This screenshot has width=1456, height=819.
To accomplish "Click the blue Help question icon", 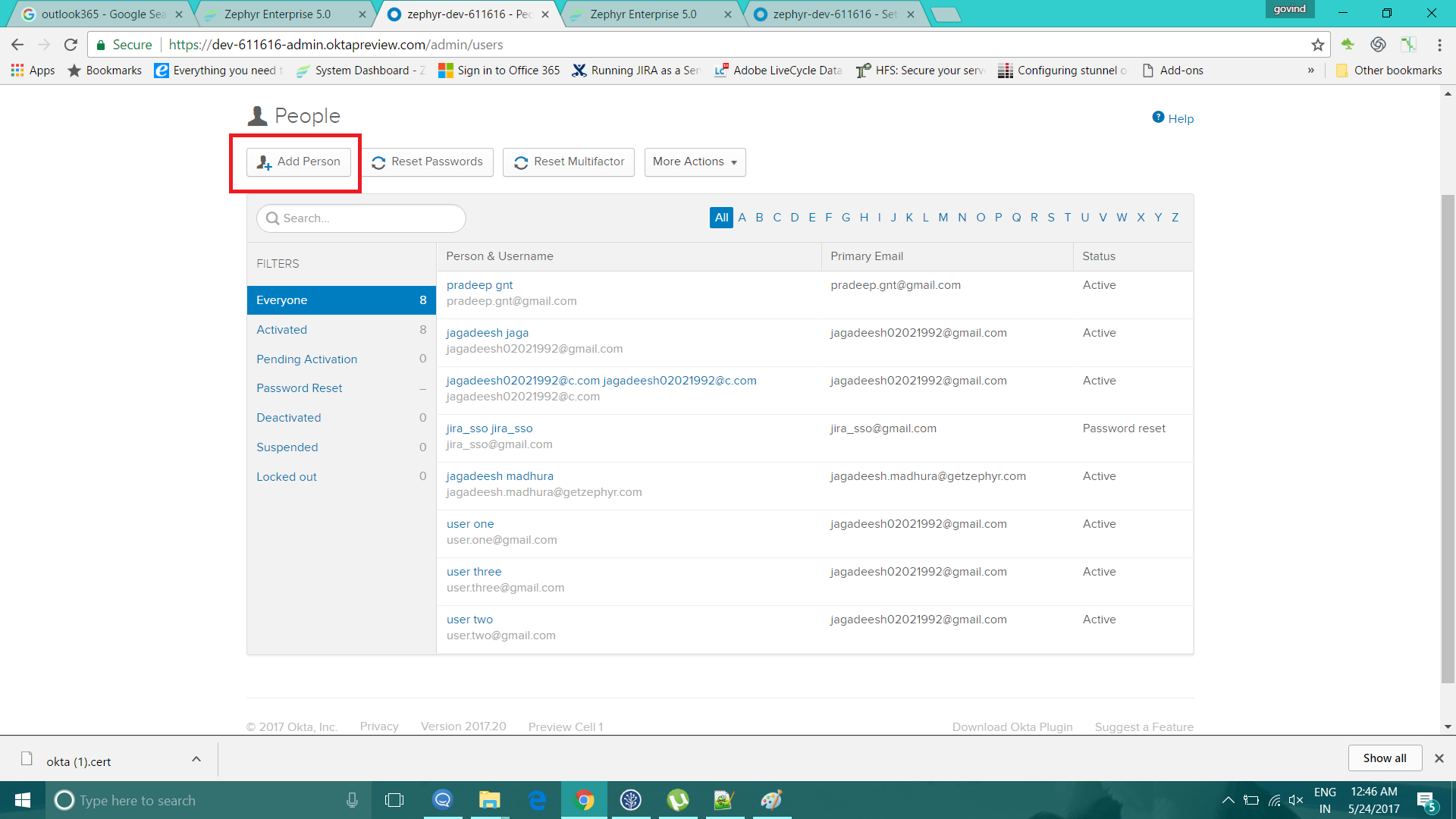I will tap(1158, 118).
